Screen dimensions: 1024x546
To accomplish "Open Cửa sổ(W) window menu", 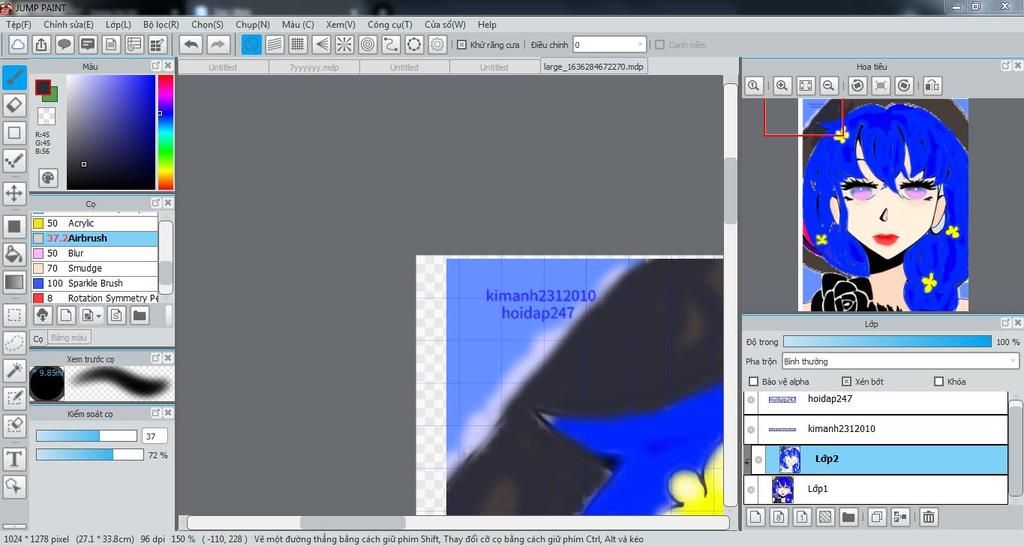I will 445,24.
